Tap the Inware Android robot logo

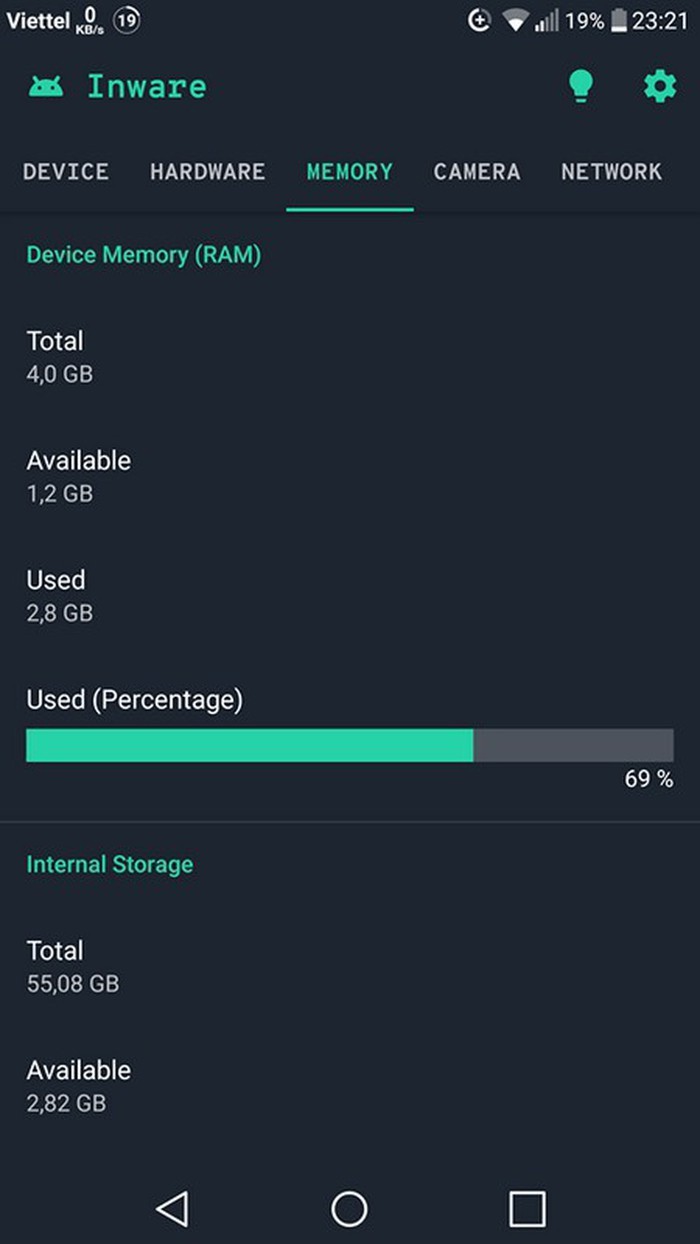pyautogui.click(x=45, y=87)
